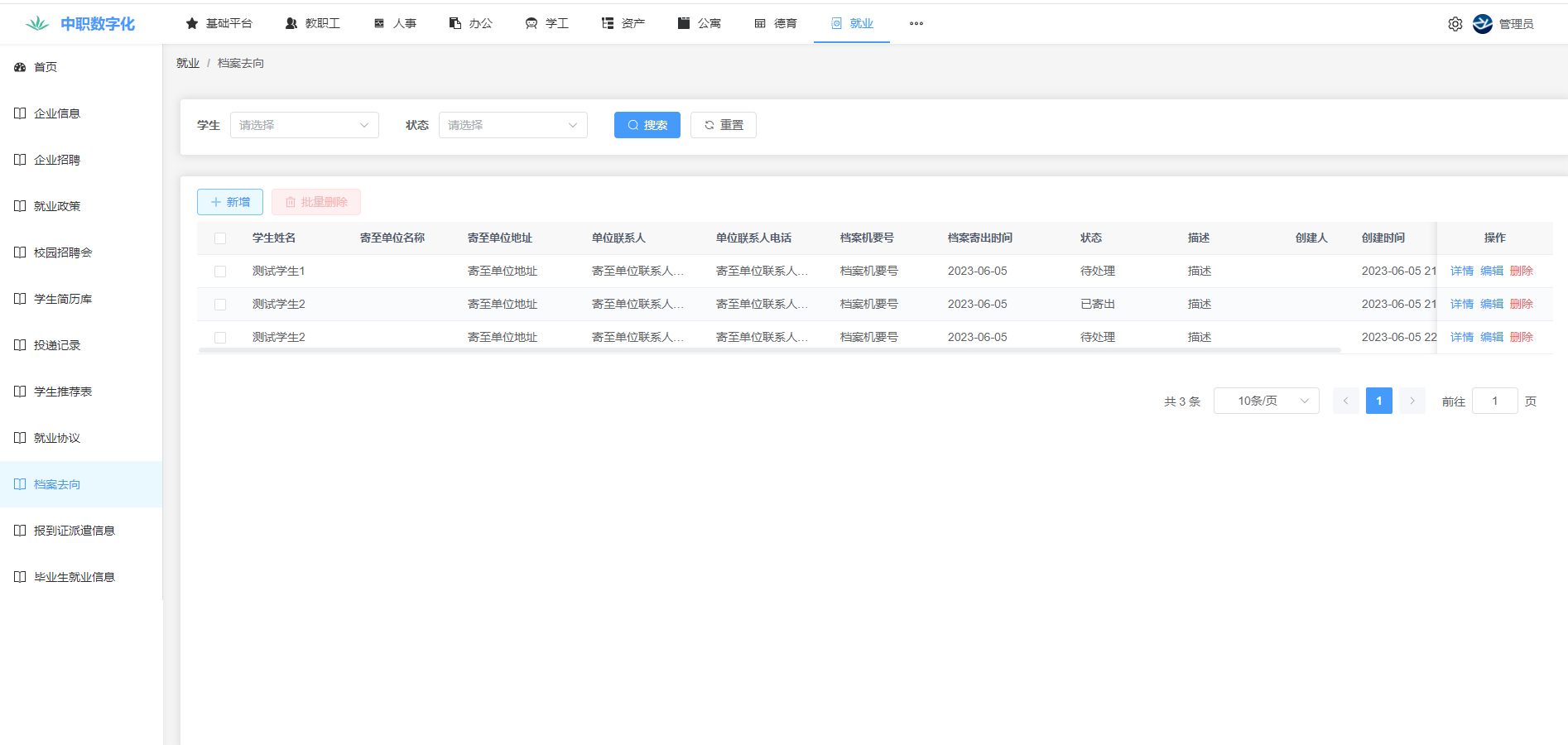
Task: Open the more options ellipsis menu
Action: (916, 24)
